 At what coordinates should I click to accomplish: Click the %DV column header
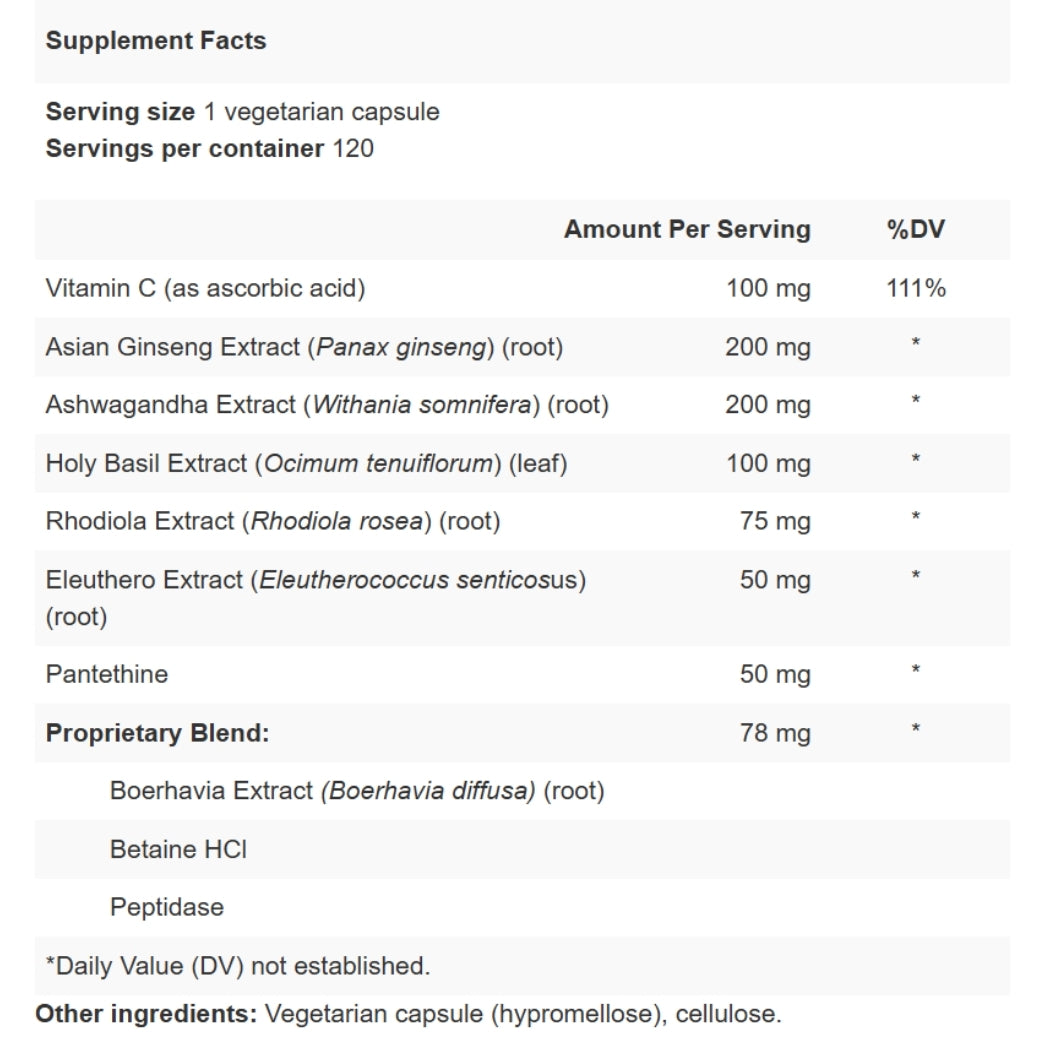pos(915,229)
